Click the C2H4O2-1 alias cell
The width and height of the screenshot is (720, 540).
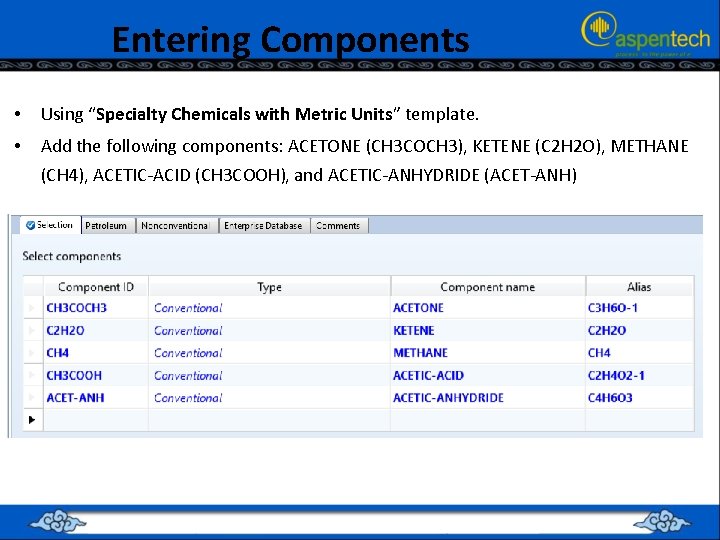pos(639,375)
